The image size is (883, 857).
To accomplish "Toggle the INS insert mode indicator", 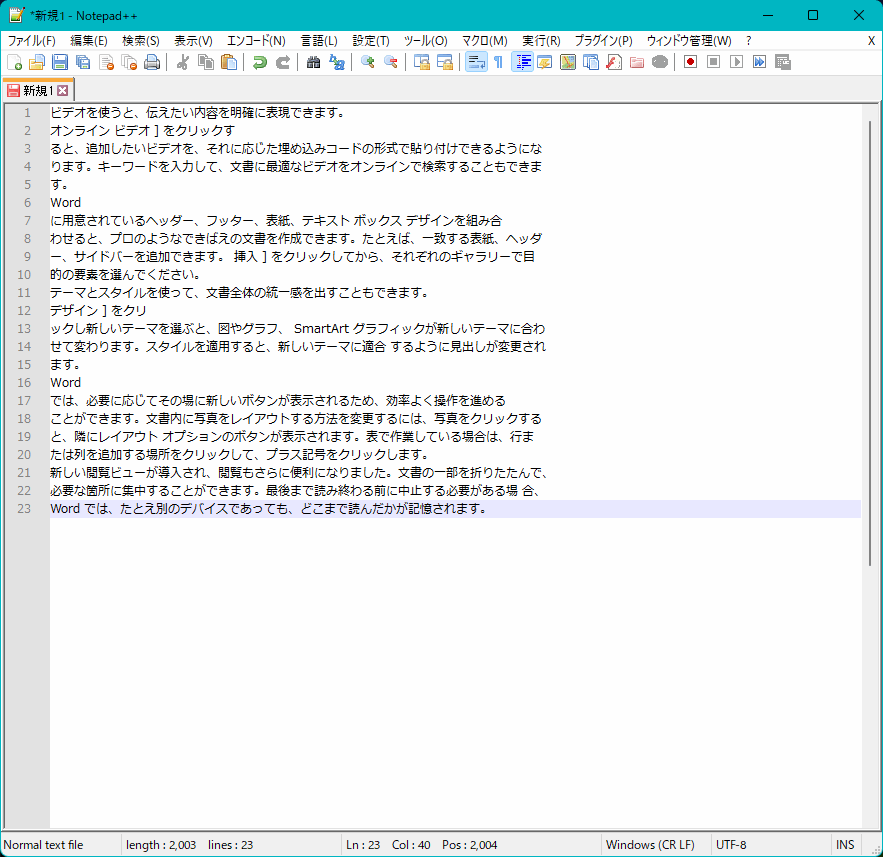I will 845,845.
